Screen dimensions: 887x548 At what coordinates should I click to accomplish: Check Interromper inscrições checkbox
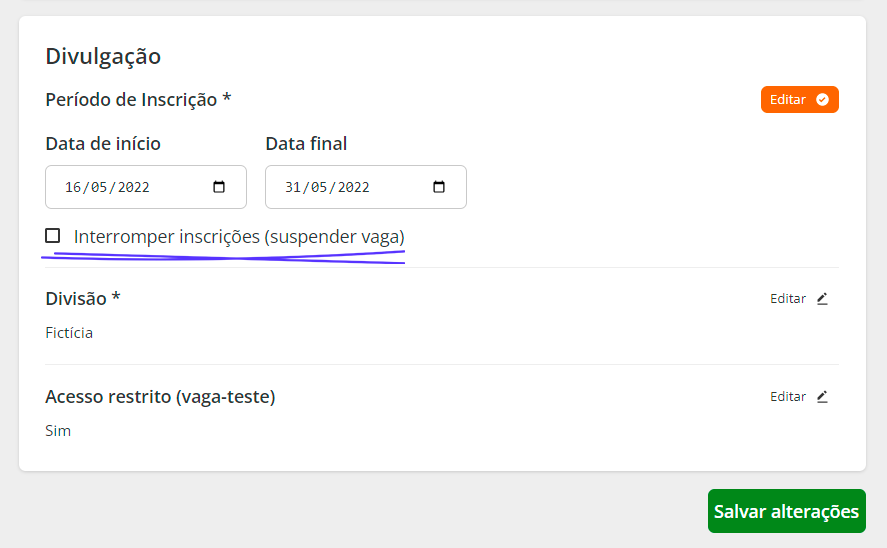(53, 235)
